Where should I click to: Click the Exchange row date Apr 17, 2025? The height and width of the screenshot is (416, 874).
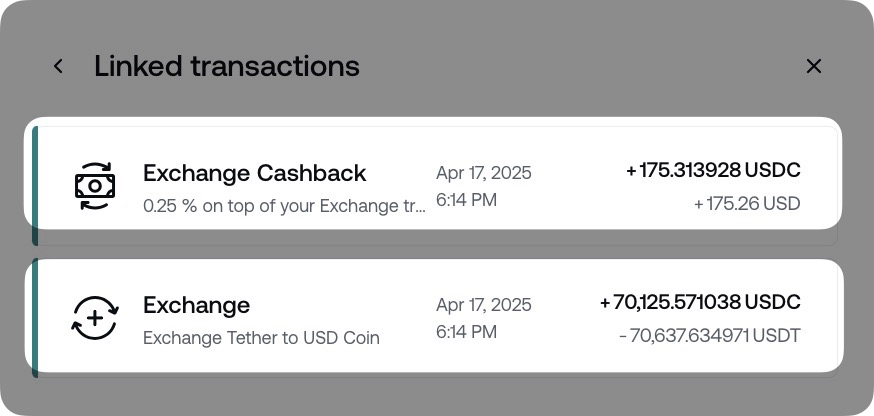click(x=484, y=305)
